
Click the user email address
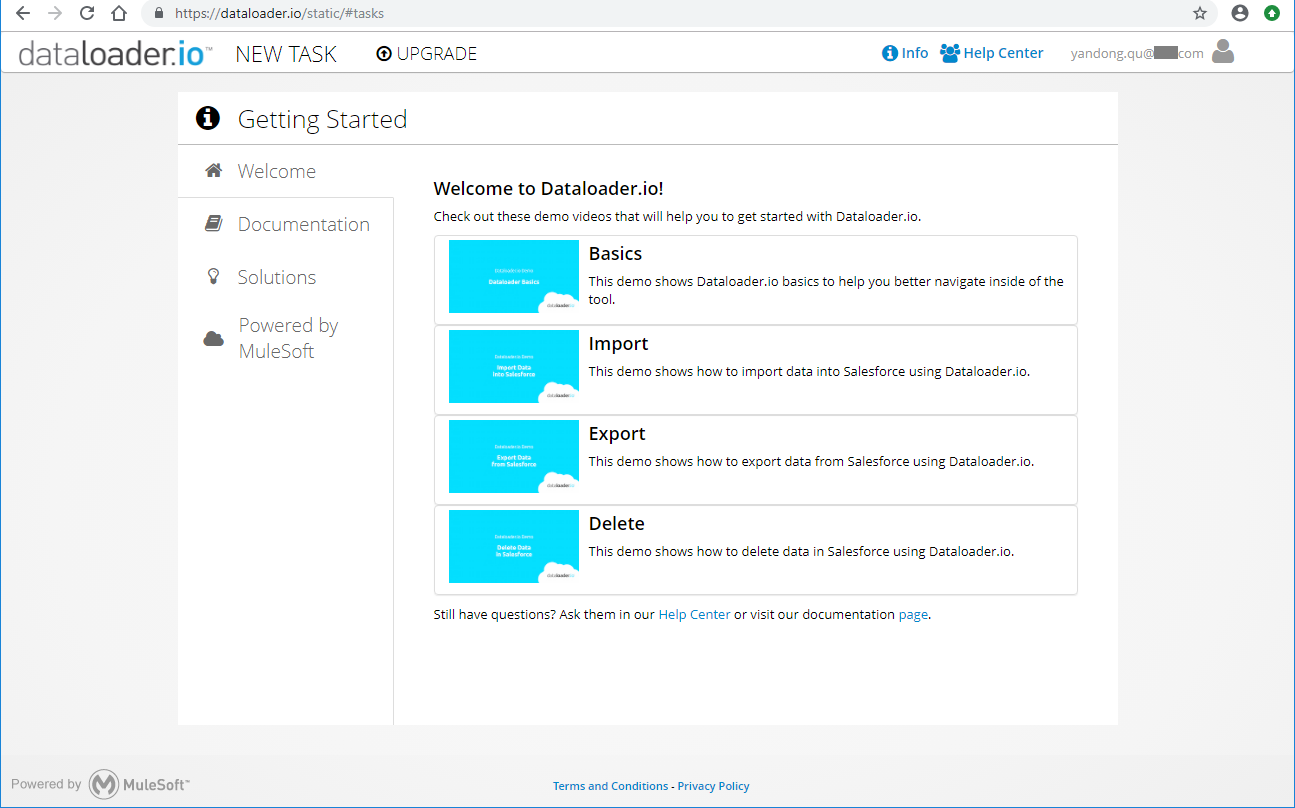pos(1137,54)
